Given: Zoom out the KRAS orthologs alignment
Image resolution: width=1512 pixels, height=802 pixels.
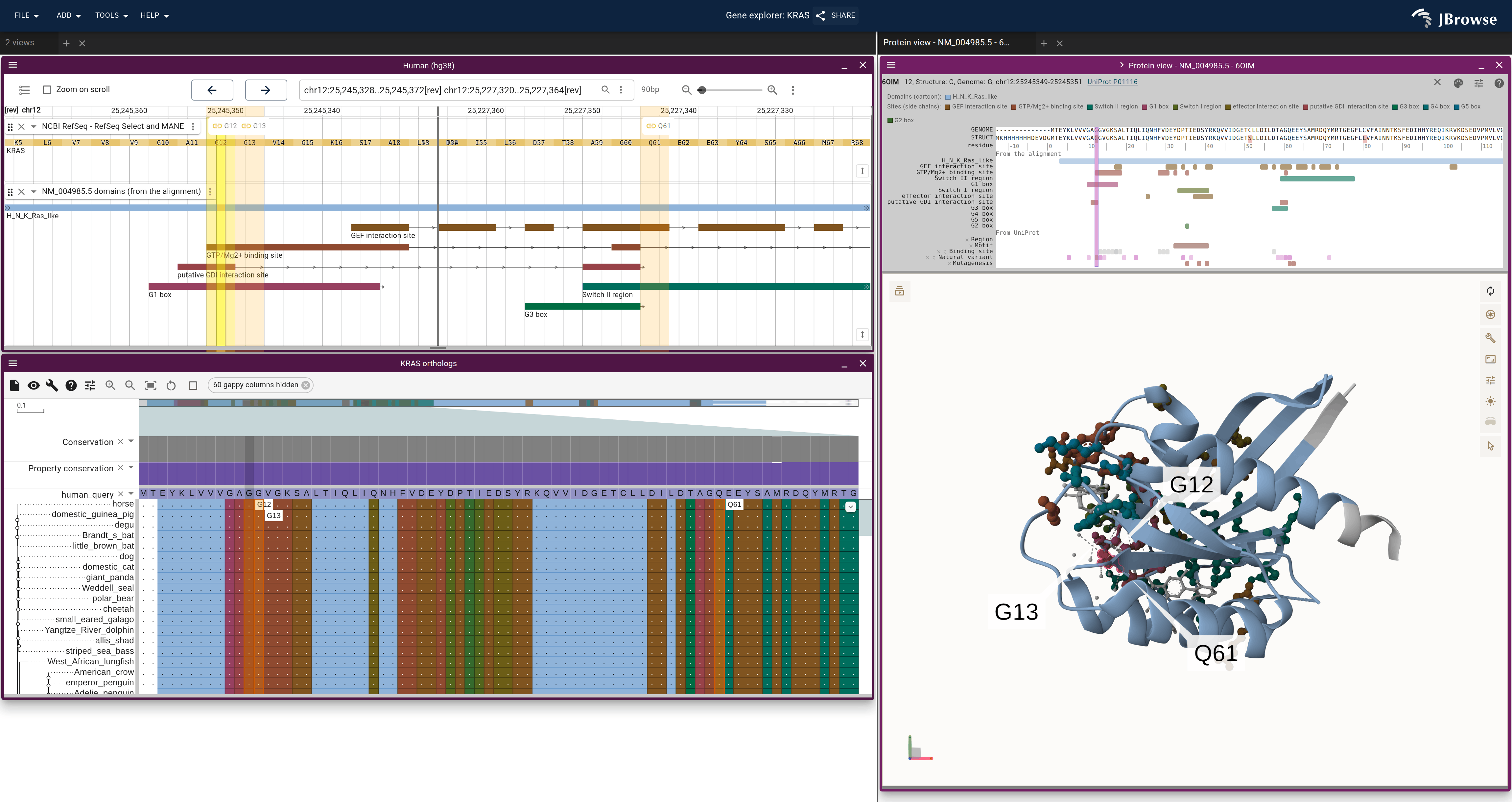Looking at the screenshot, I should click(130, 385).
